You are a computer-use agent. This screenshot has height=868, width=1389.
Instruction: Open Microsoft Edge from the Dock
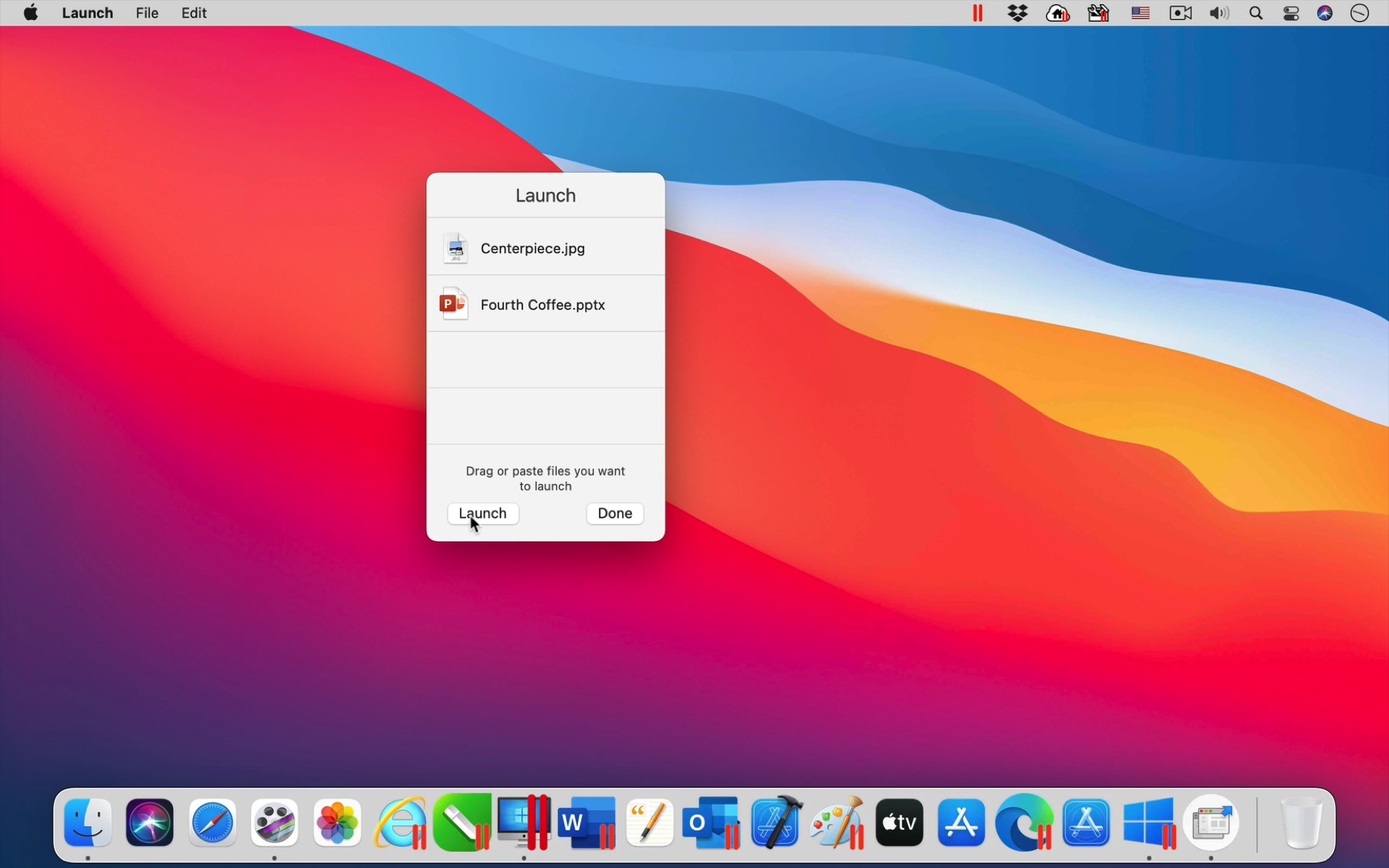tap(1022, 822)
